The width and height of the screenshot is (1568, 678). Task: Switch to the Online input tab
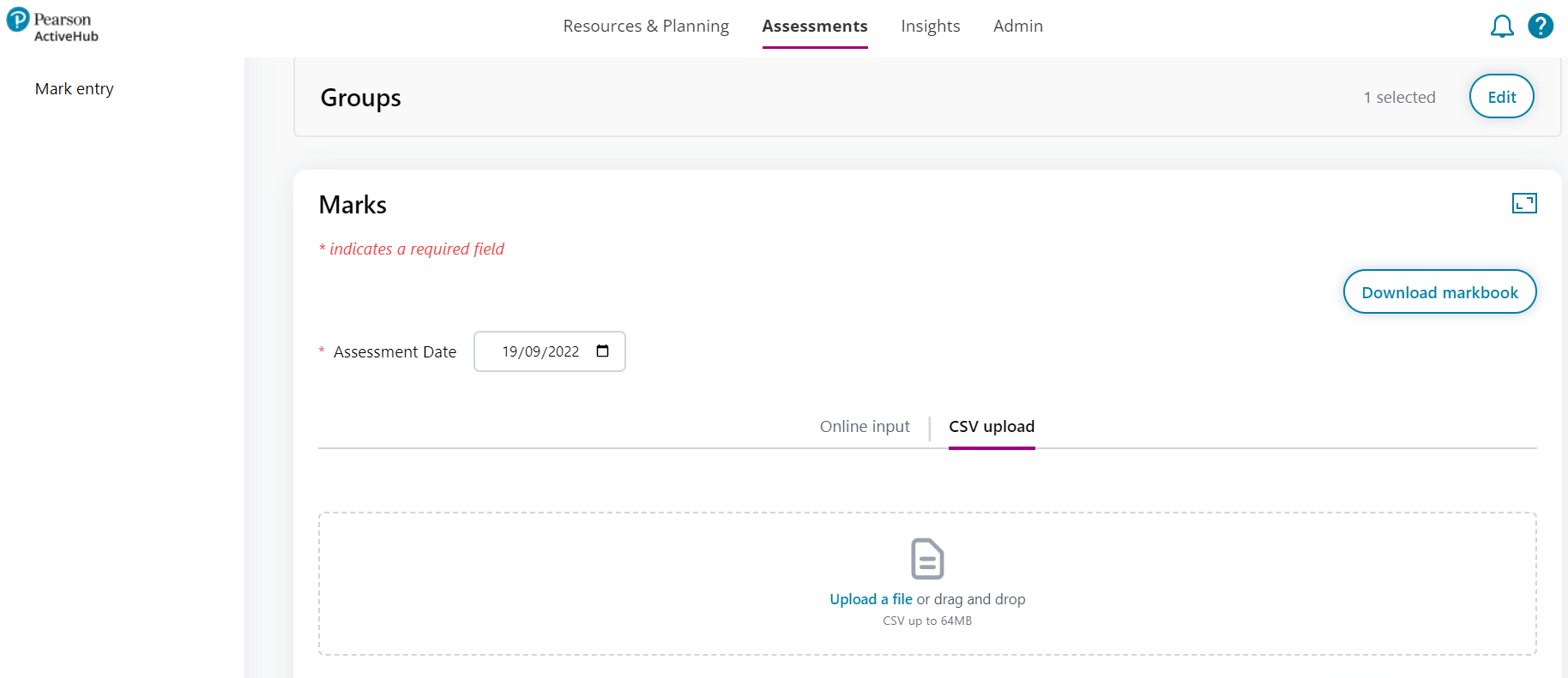click(x=865, y=427)
